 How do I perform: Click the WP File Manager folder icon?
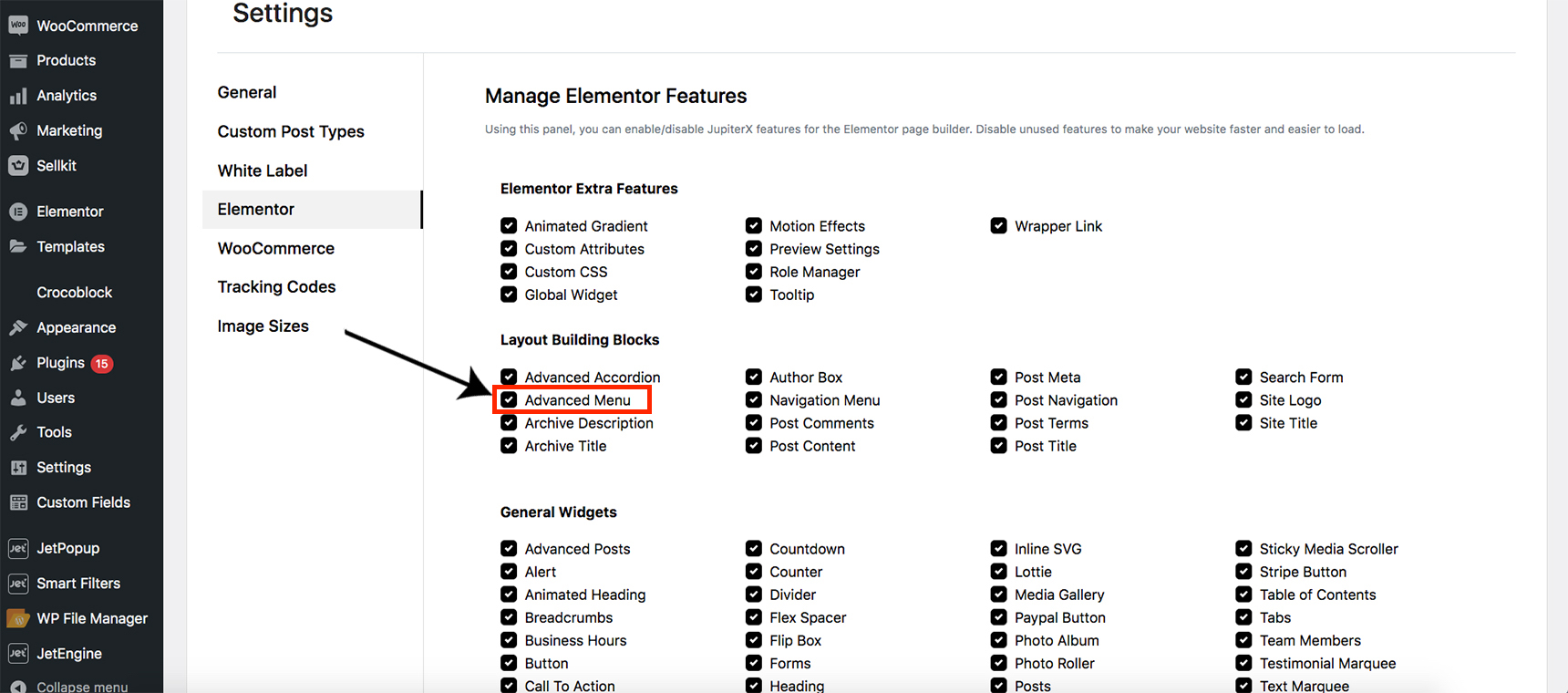point(18,618)
